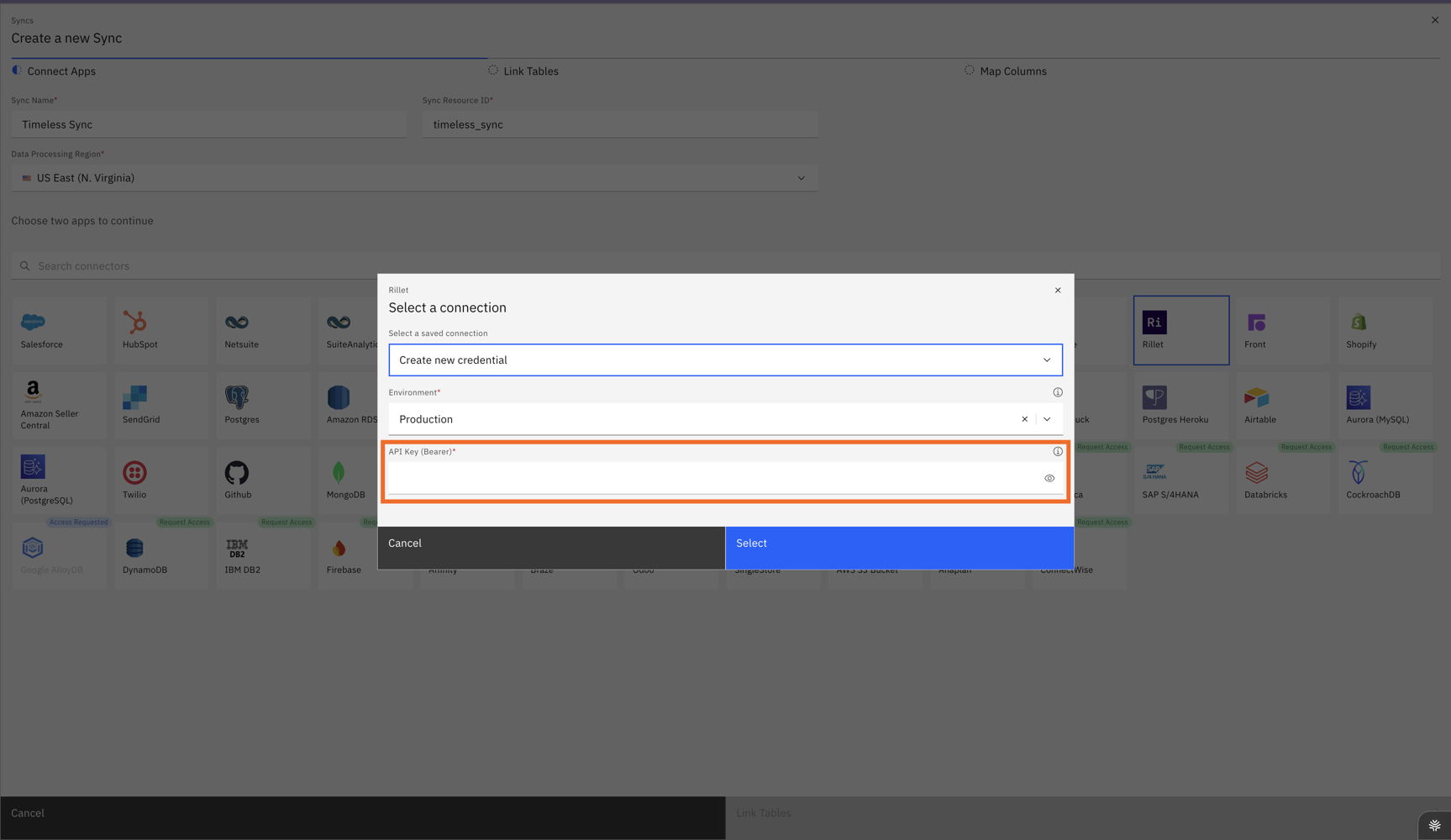Pick the Github connector icon

point(237,473)
